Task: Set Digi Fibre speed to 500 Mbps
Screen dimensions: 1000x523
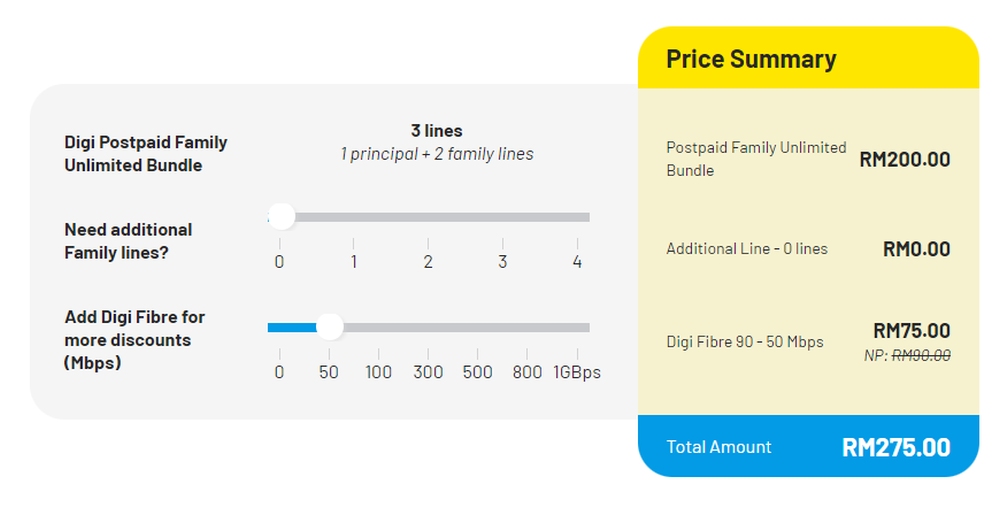Action: (478, 327)
